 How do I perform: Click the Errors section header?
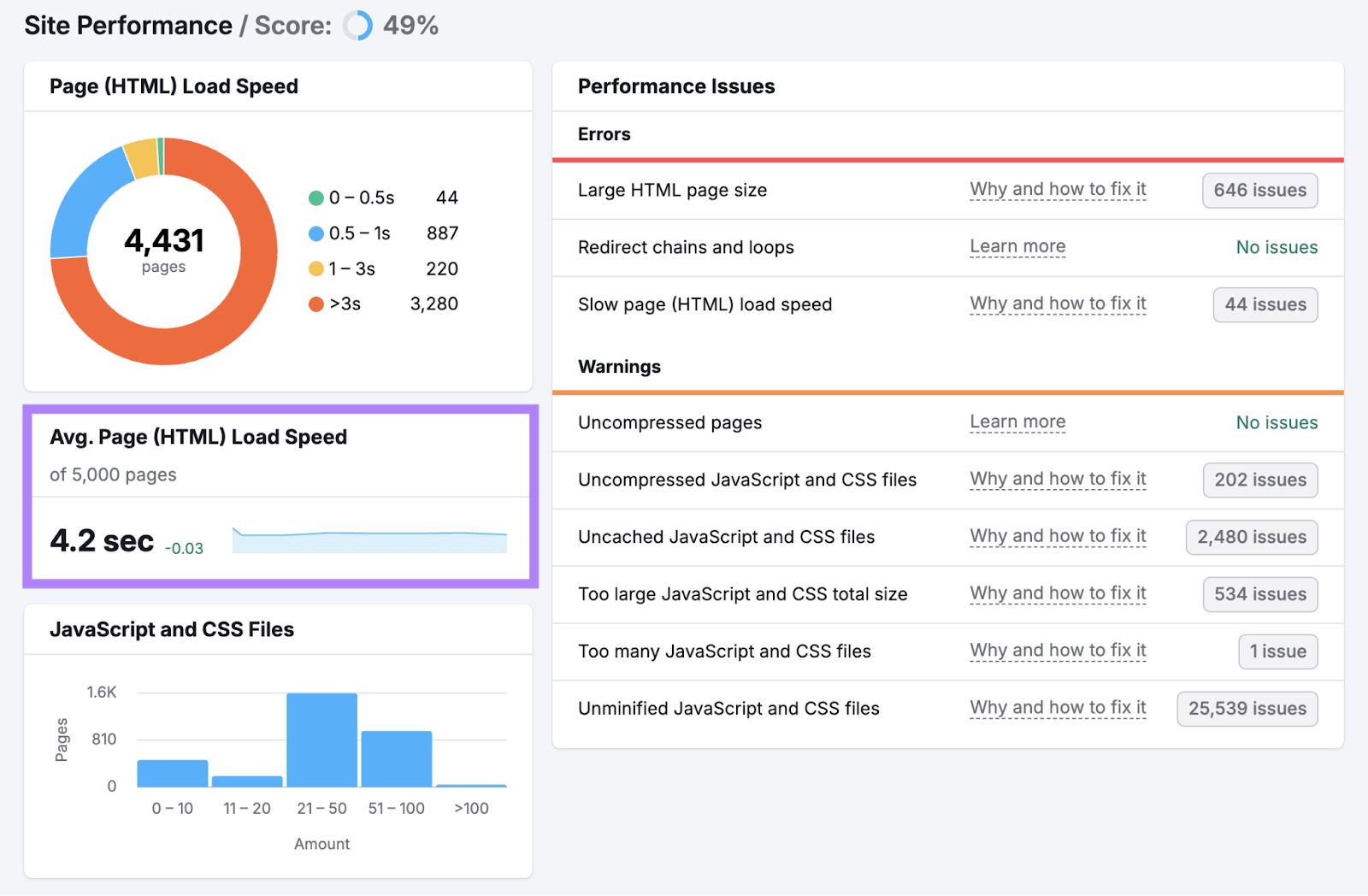pos(604,134)
